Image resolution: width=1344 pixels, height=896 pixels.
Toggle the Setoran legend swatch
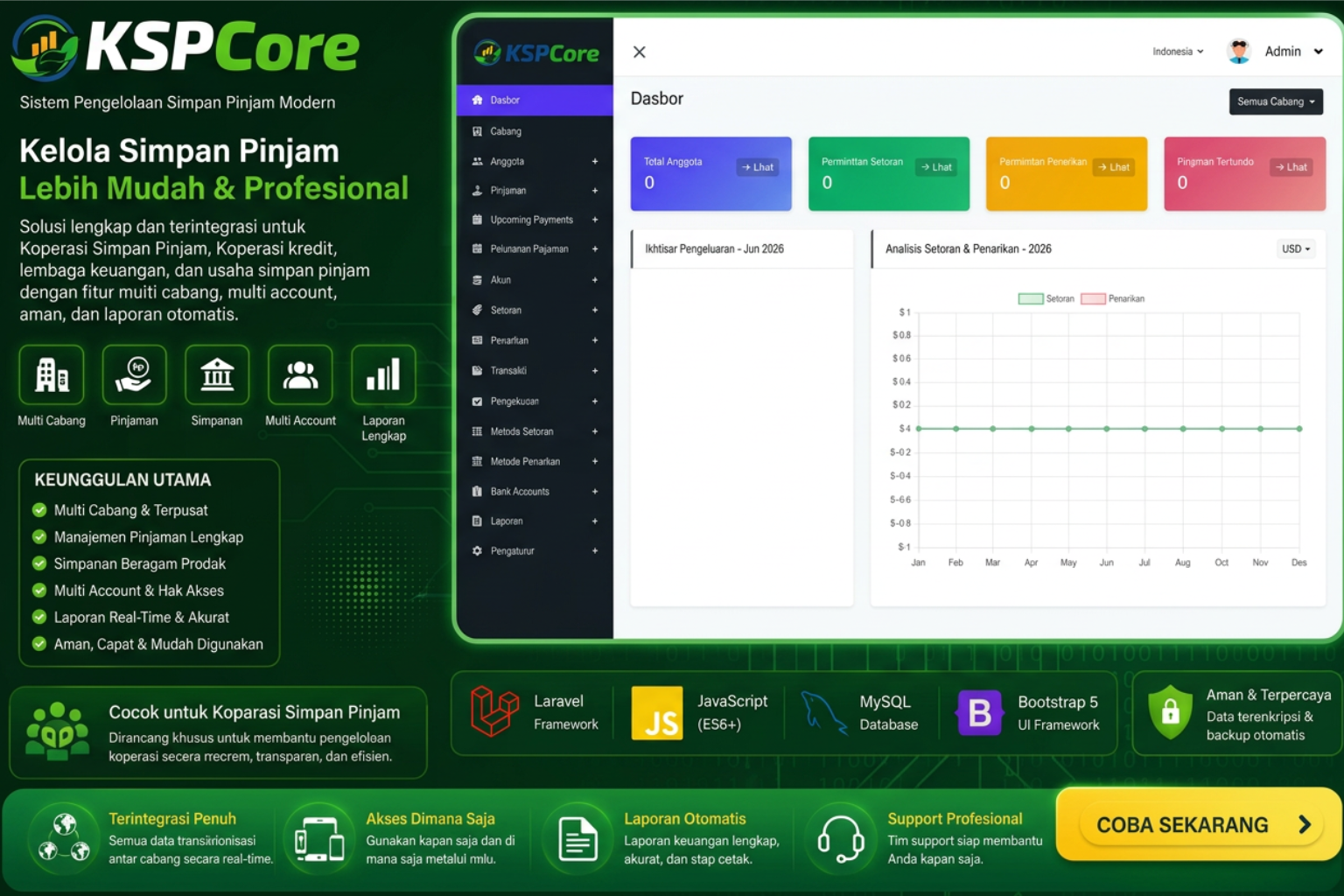click(x=1031, y=299)
